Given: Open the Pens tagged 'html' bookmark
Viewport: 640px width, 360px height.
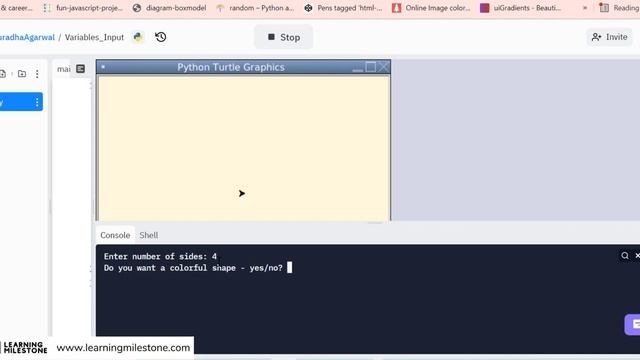Looking at the screenshot, I should (344, 8).
